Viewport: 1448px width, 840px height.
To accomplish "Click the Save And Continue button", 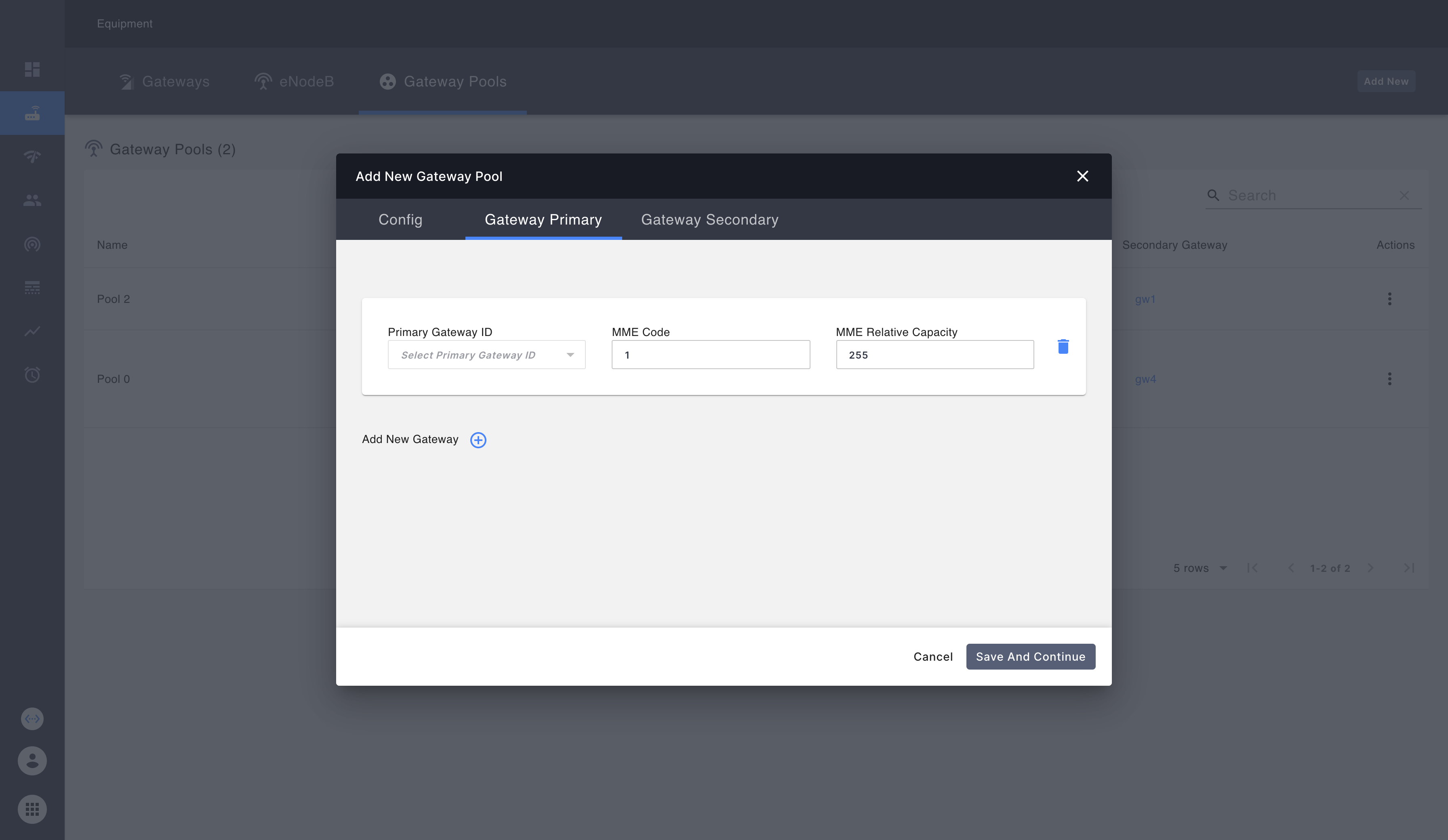I will [1030, 657].
